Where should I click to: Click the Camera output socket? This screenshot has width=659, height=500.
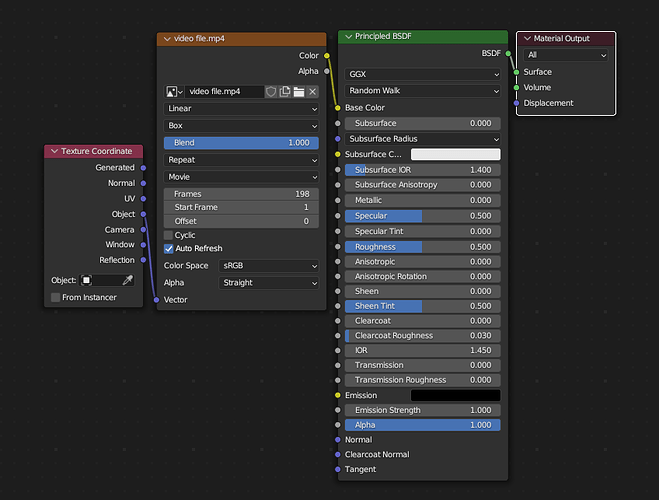tap(143, 229)
